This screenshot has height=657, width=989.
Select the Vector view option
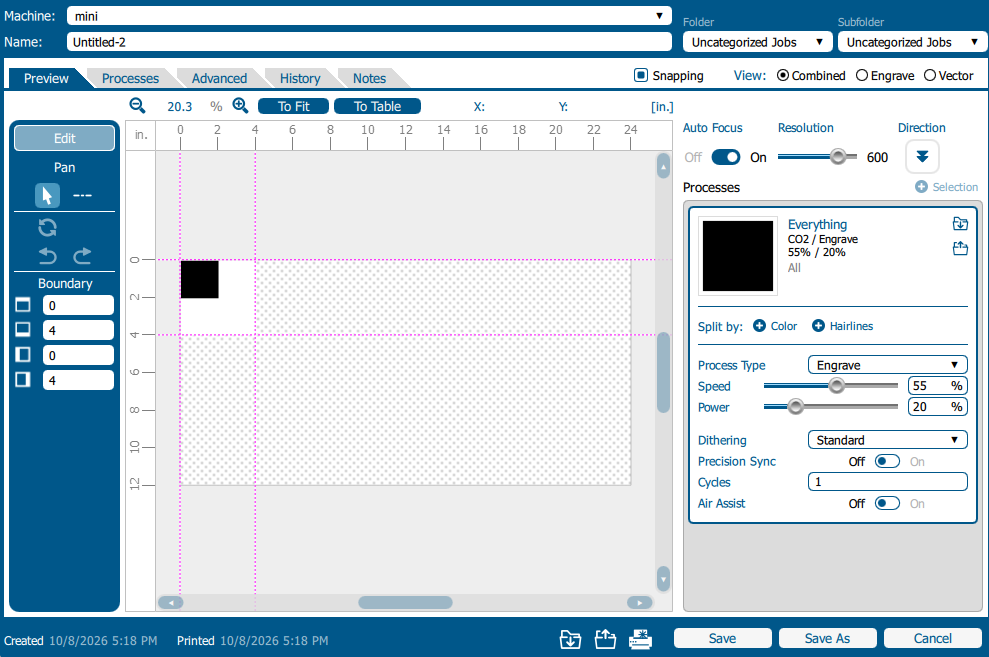click(930, 76)
